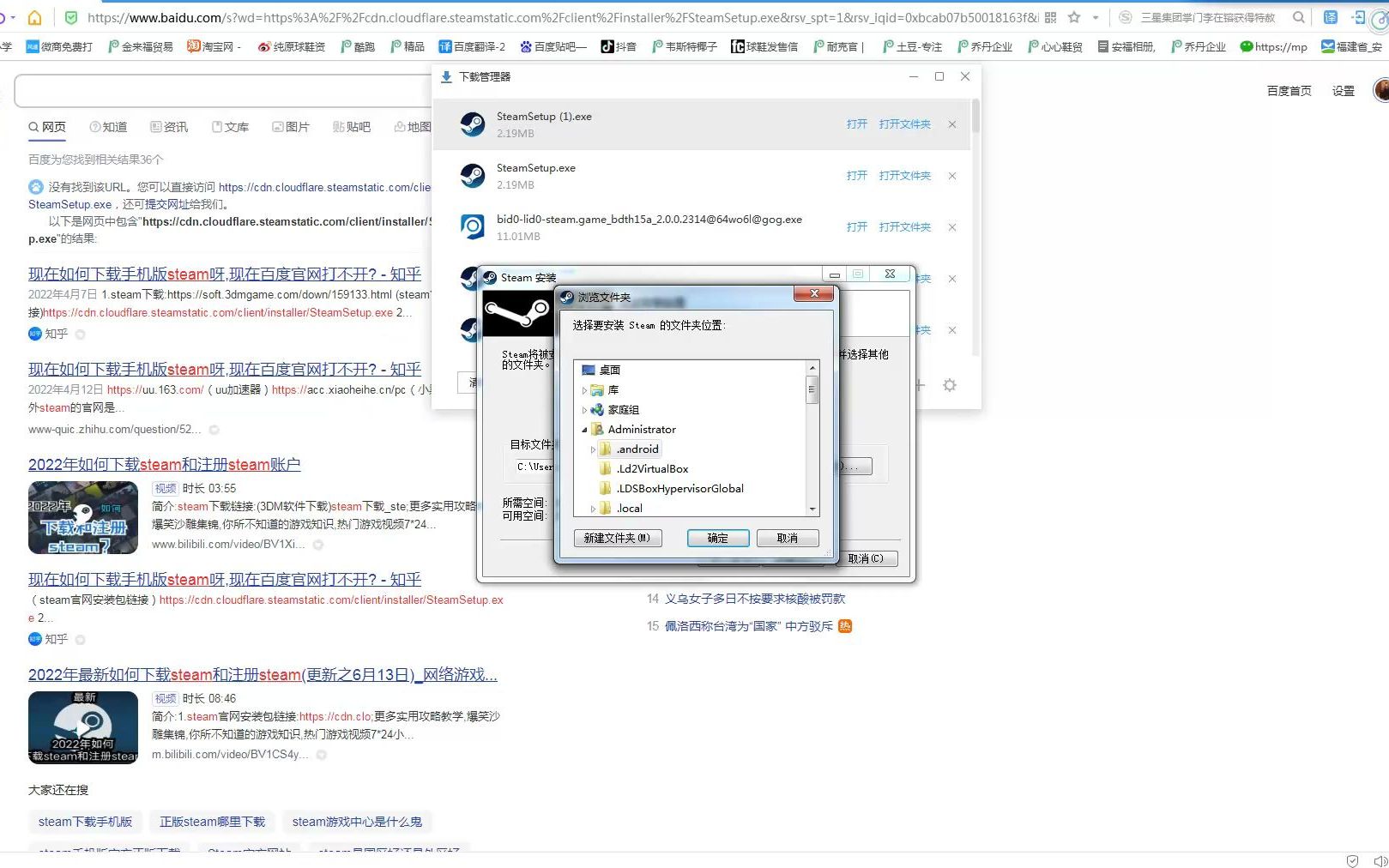Remove SteamSetup (1).exe from download list
This screenshot has width=1389, height=868.
952,124
